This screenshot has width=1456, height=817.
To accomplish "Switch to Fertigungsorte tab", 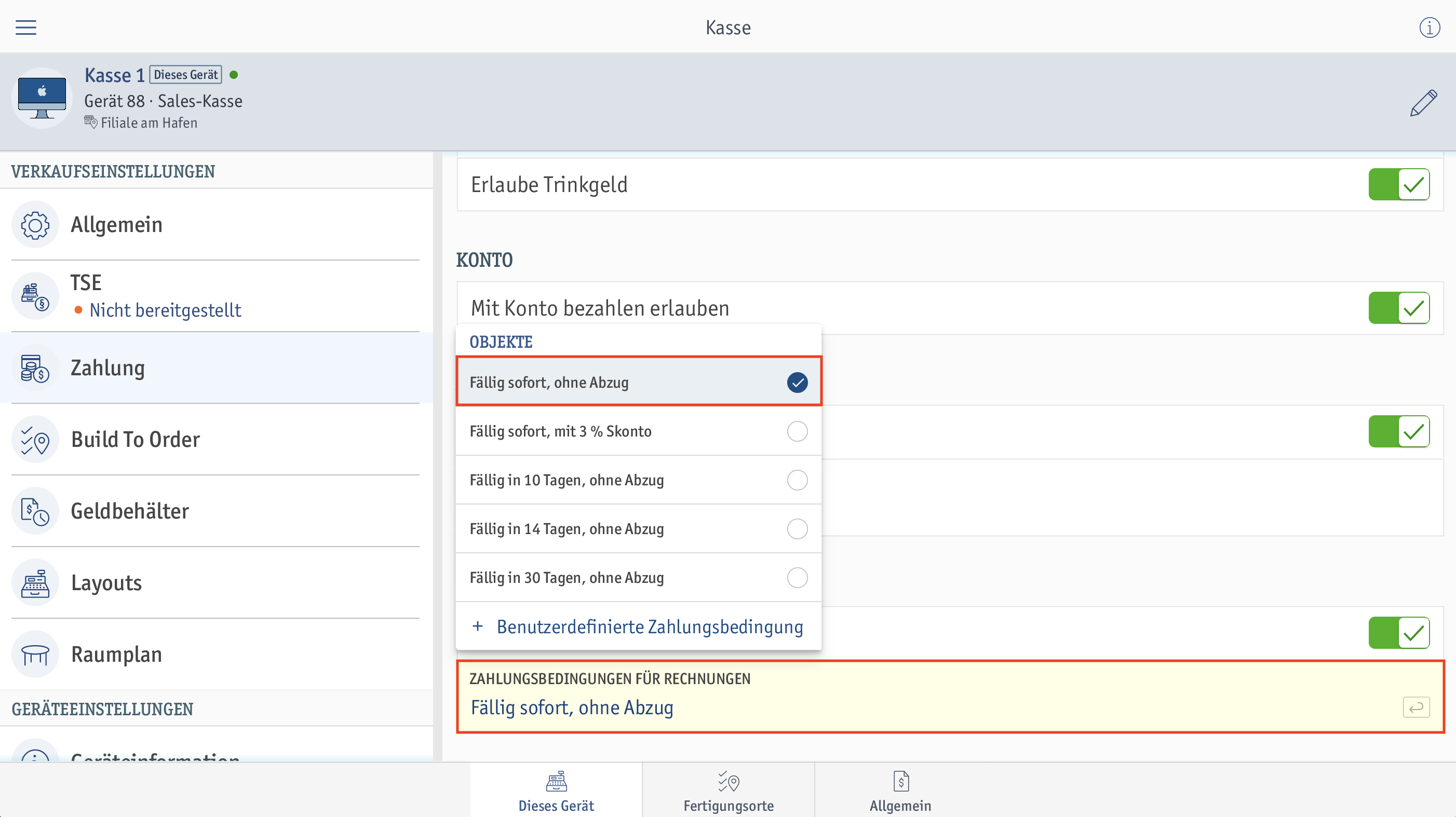I will click(x=729, y=791).
